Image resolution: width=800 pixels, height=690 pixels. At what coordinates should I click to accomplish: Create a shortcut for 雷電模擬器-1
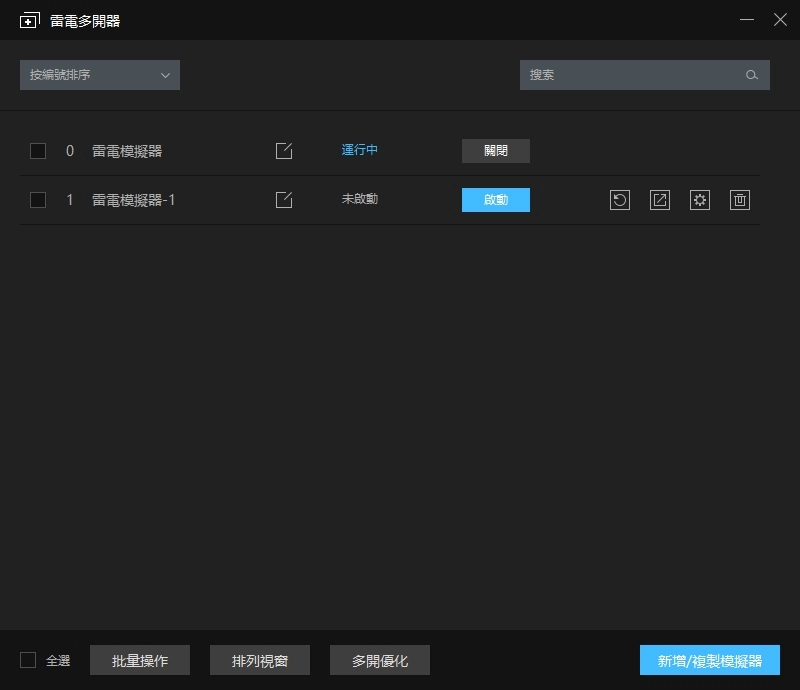[x=660, y=200]
